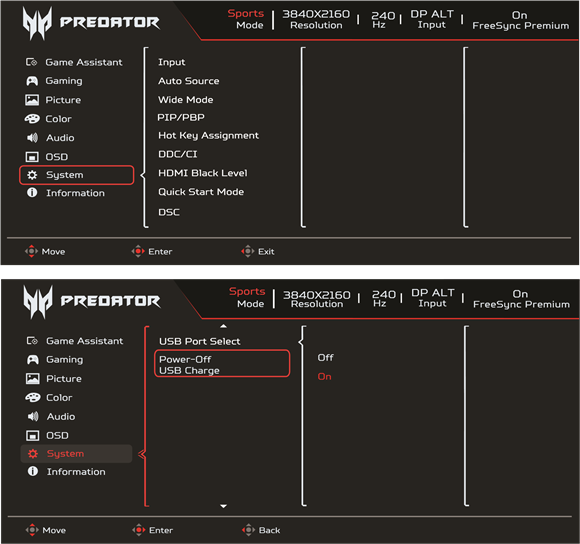Viewport: 580px width, 544px height.
Task: Choose HDMI Black Level menu item
Action: [x=203, y=173]
